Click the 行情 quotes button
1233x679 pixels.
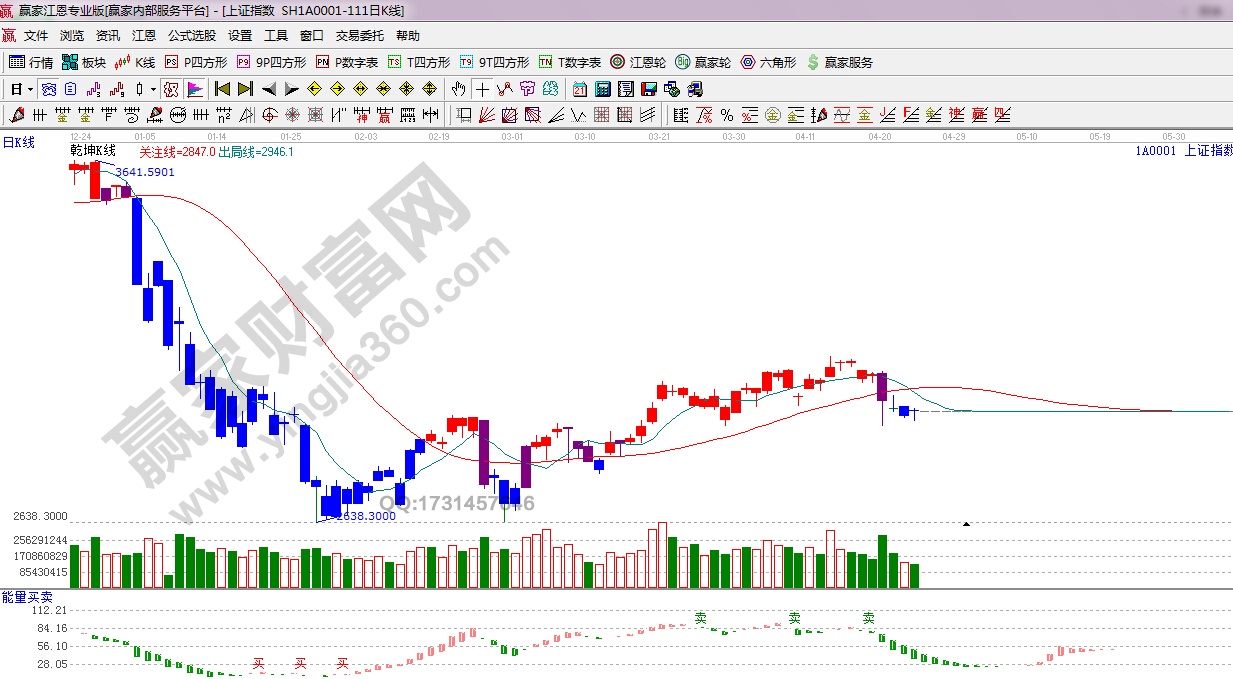pos(31,62)
